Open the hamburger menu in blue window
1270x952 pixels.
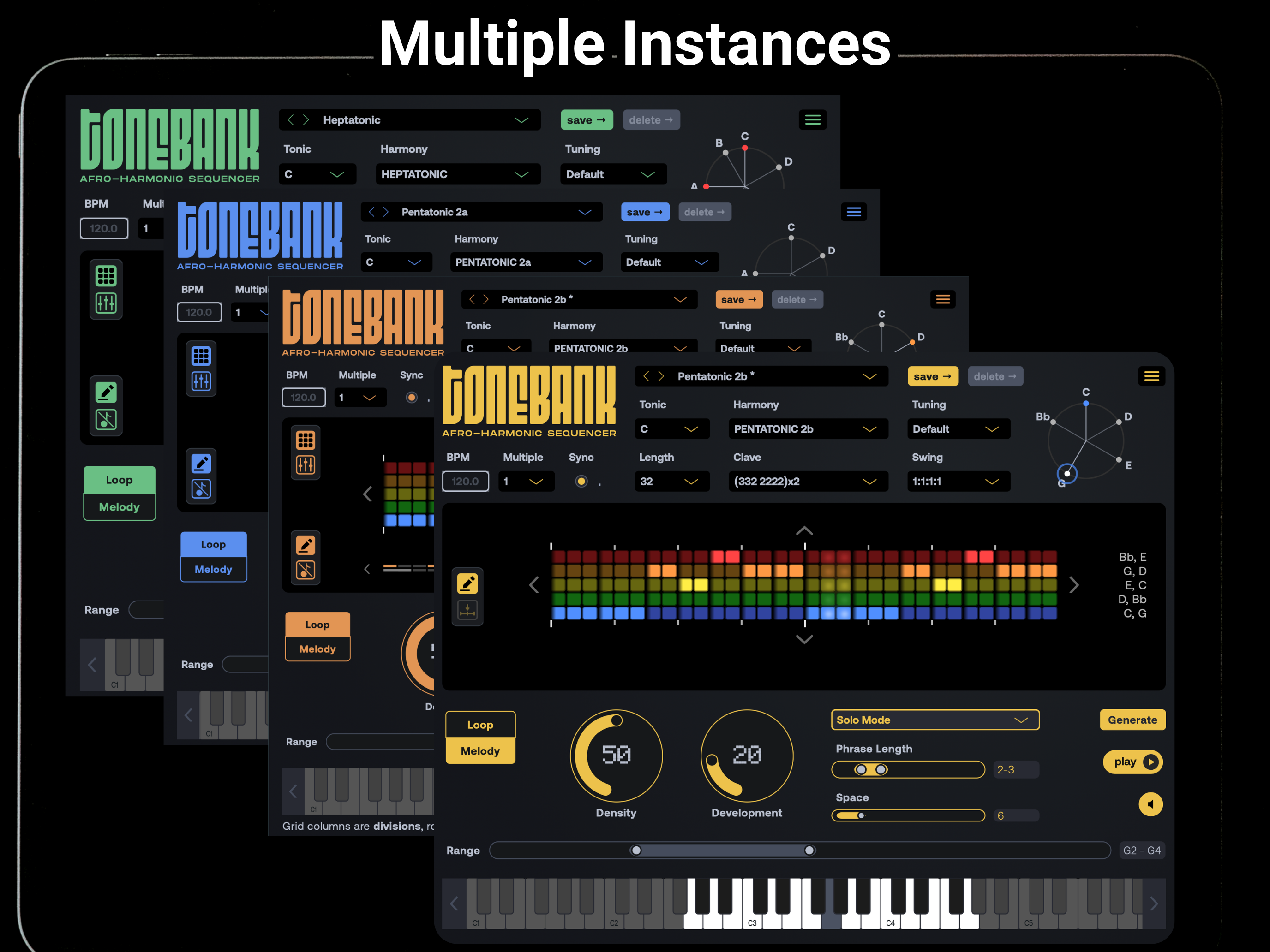(854, 212)
